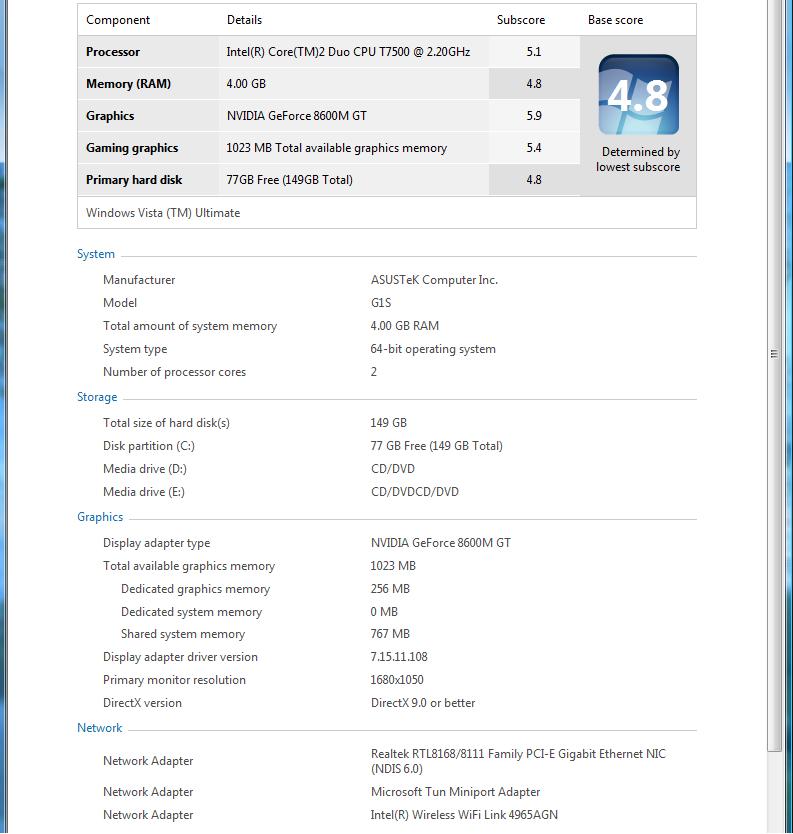This screenshot has width=793, height=834.
Task: Click 'Total amount of system memory' label
Action: [x=190, y=326]
